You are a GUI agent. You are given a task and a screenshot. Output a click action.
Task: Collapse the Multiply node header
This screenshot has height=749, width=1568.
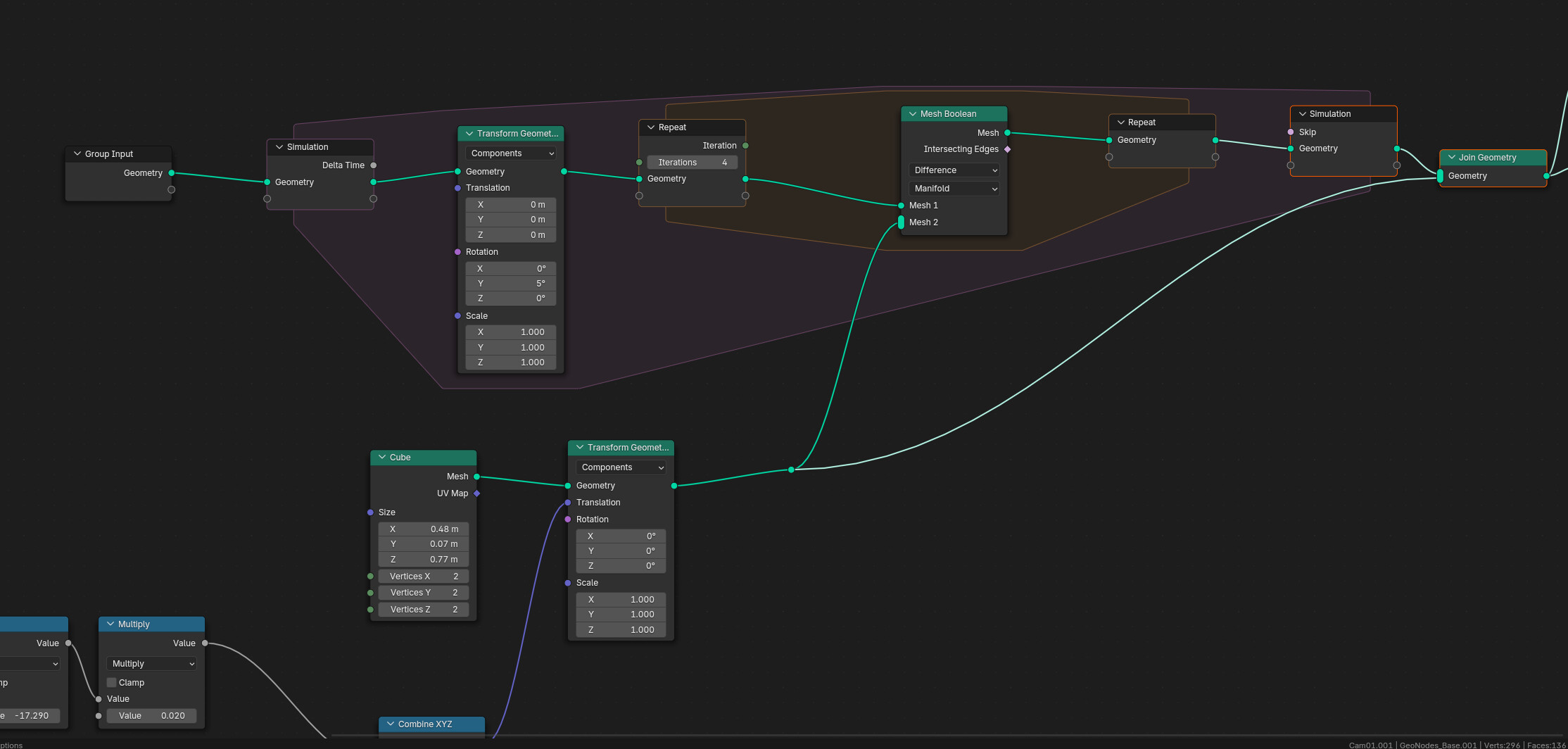tap(110, 624)
